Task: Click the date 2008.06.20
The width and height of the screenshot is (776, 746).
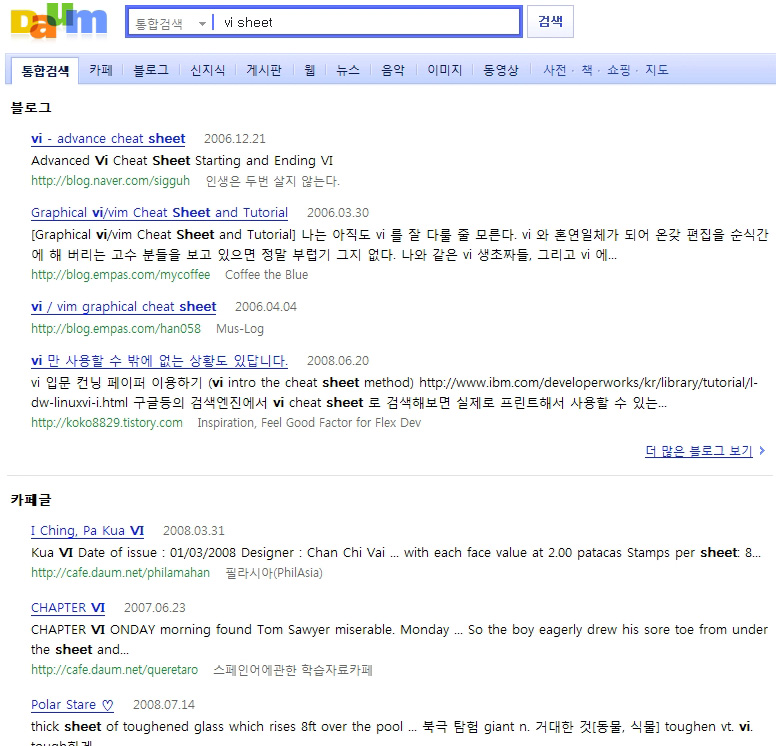Action: point(338,361)
